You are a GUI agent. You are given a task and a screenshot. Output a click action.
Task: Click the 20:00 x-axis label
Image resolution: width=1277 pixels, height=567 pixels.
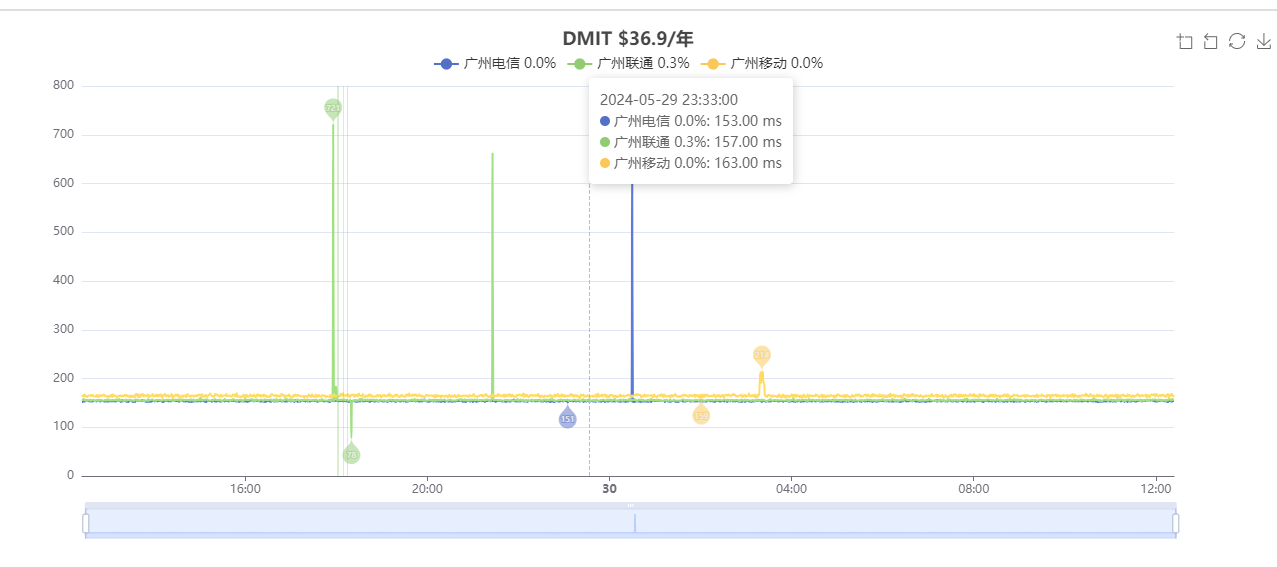tap(427, 489)
